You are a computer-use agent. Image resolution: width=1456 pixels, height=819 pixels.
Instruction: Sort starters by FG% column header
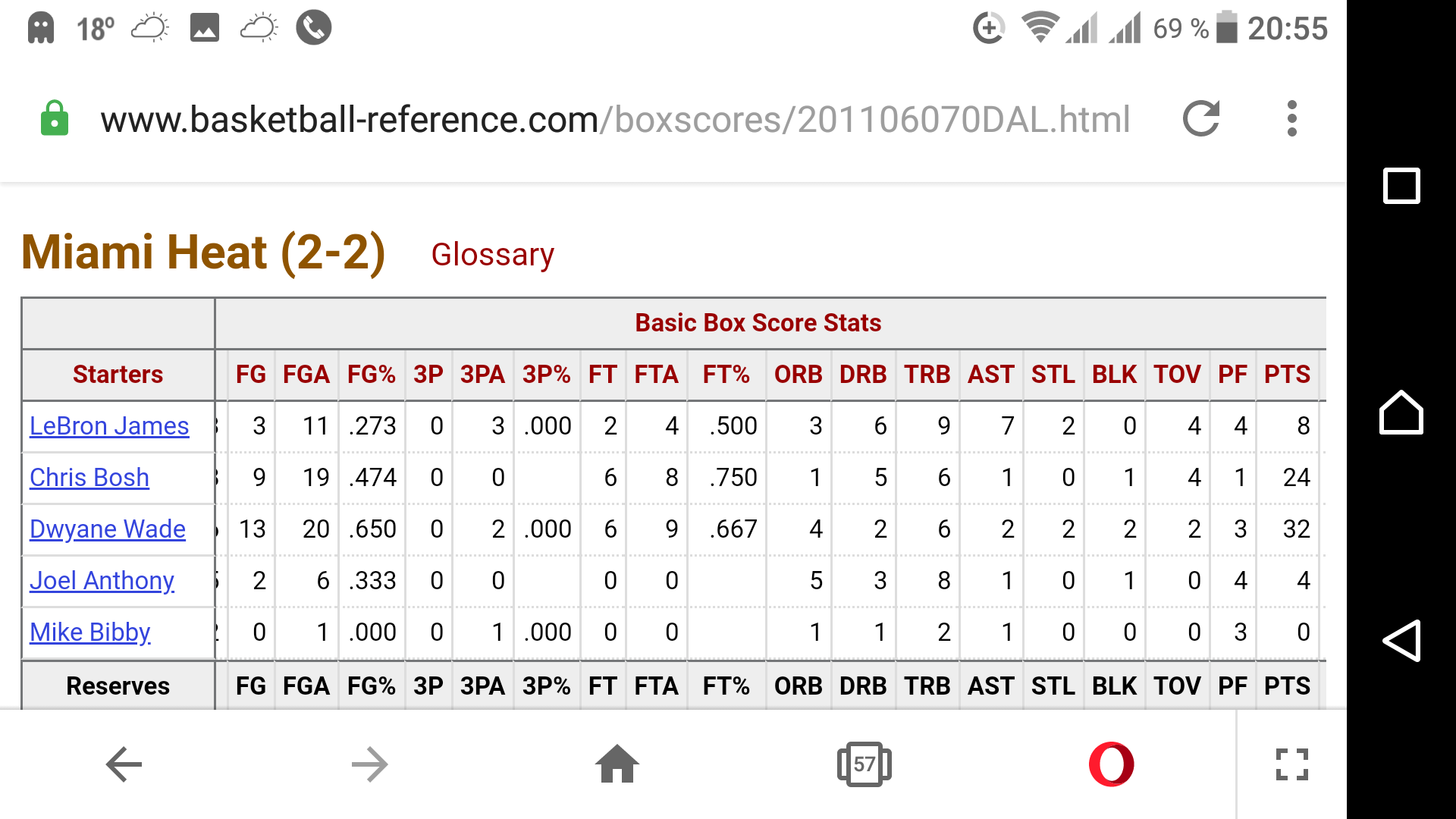(x=372, y=375)
